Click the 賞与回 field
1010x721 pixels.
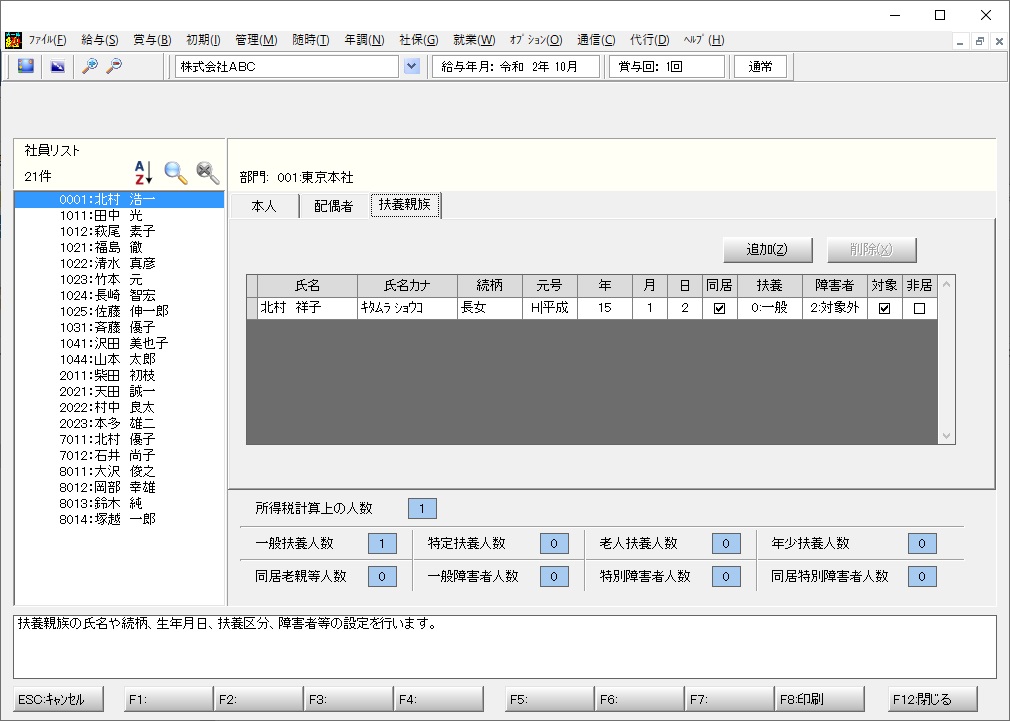coord(667,66)
